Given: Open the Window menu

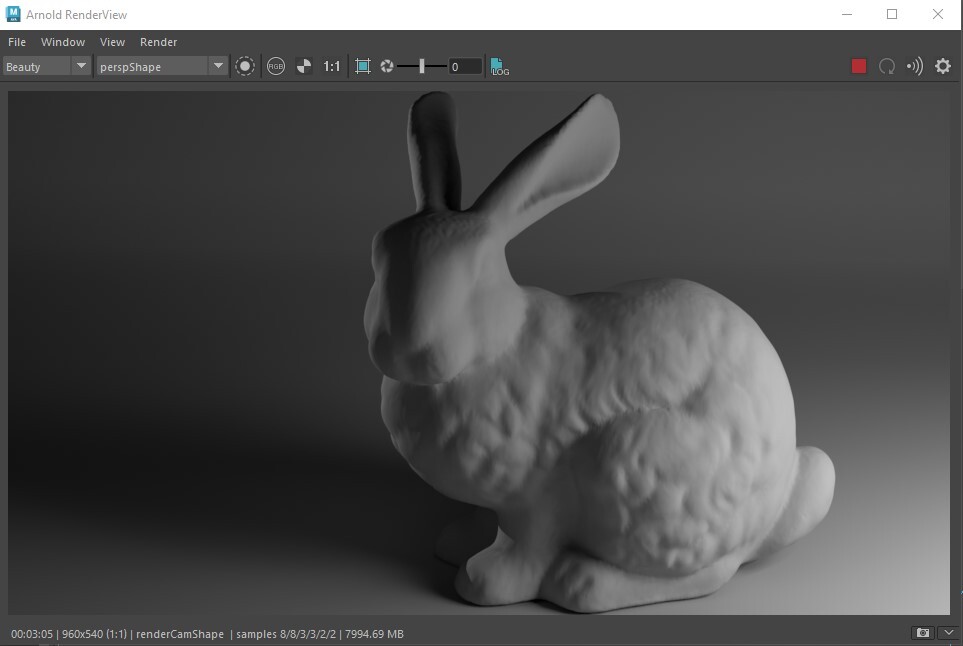Looking at the screenshot, I should pos(63,42).
